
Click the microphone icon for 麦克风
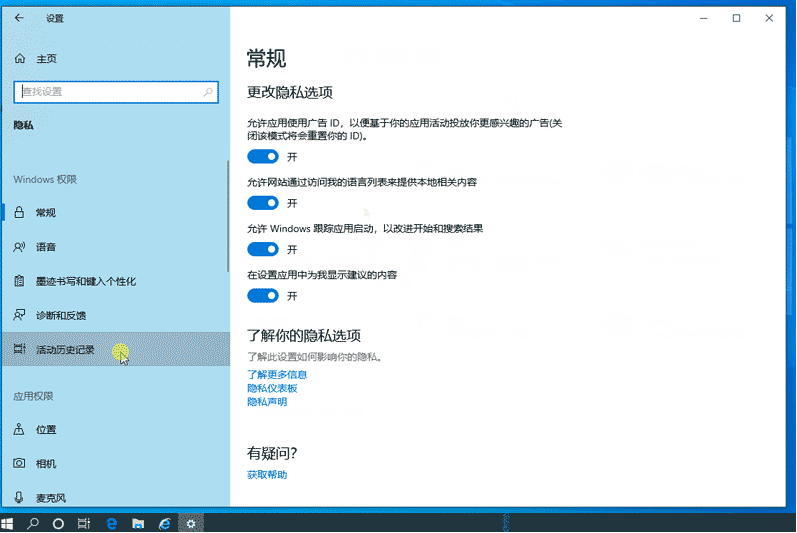(x=19, y=497)
